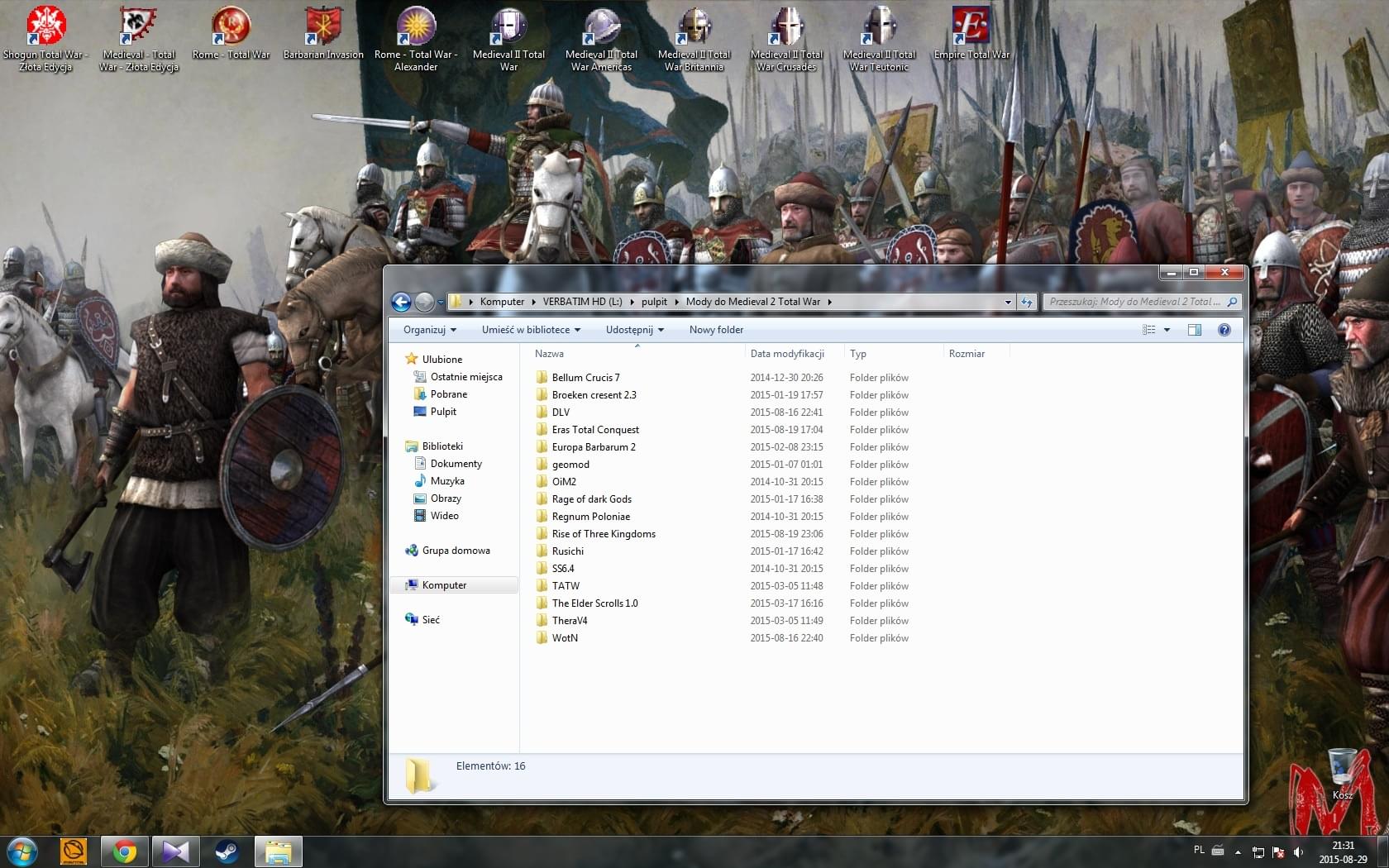Expand the Organizuj dropdown menu
Viewport: 1389px width, 868px height.
click(x=429, y=330)
